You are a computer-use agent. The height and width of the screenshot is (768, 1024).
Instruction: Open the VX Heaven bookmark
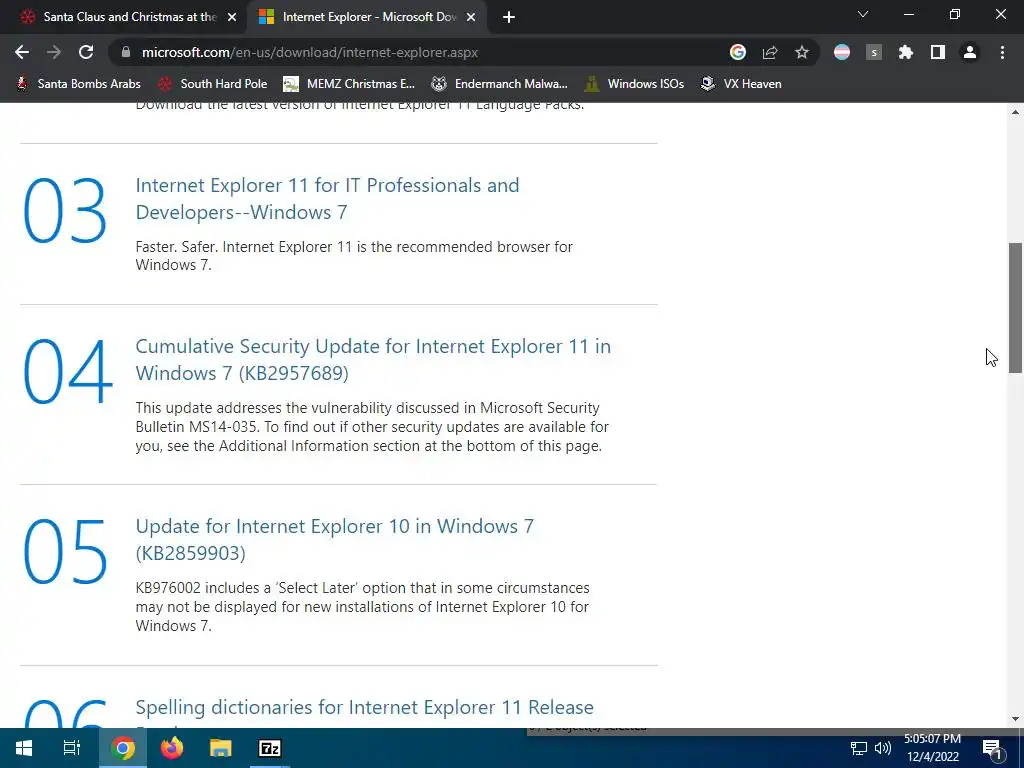coord(741,84)
